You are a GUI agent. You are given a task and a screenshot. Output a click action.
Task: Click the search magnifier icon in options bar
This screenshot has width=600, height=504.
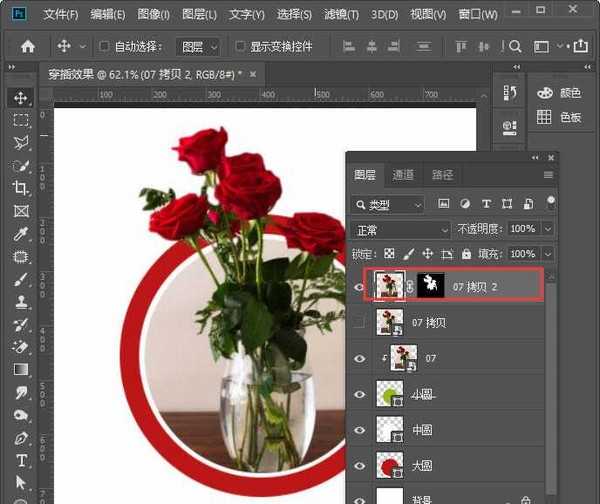point(515,46)
